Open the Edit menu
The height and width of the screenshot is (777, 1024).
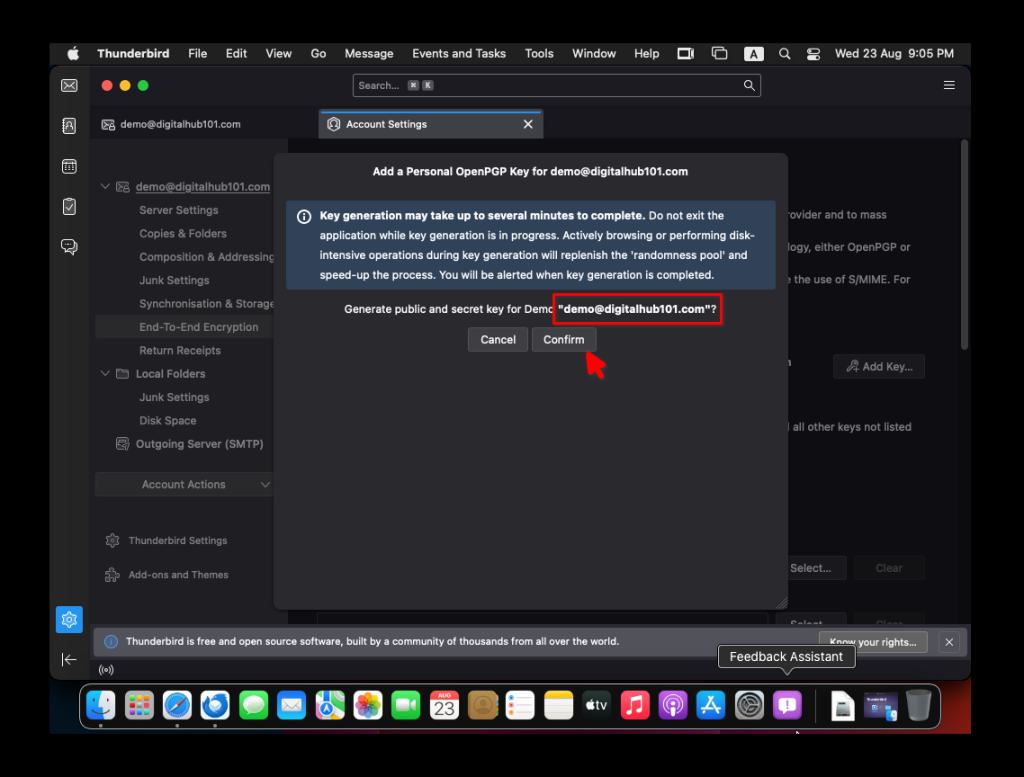coord(236,54)
